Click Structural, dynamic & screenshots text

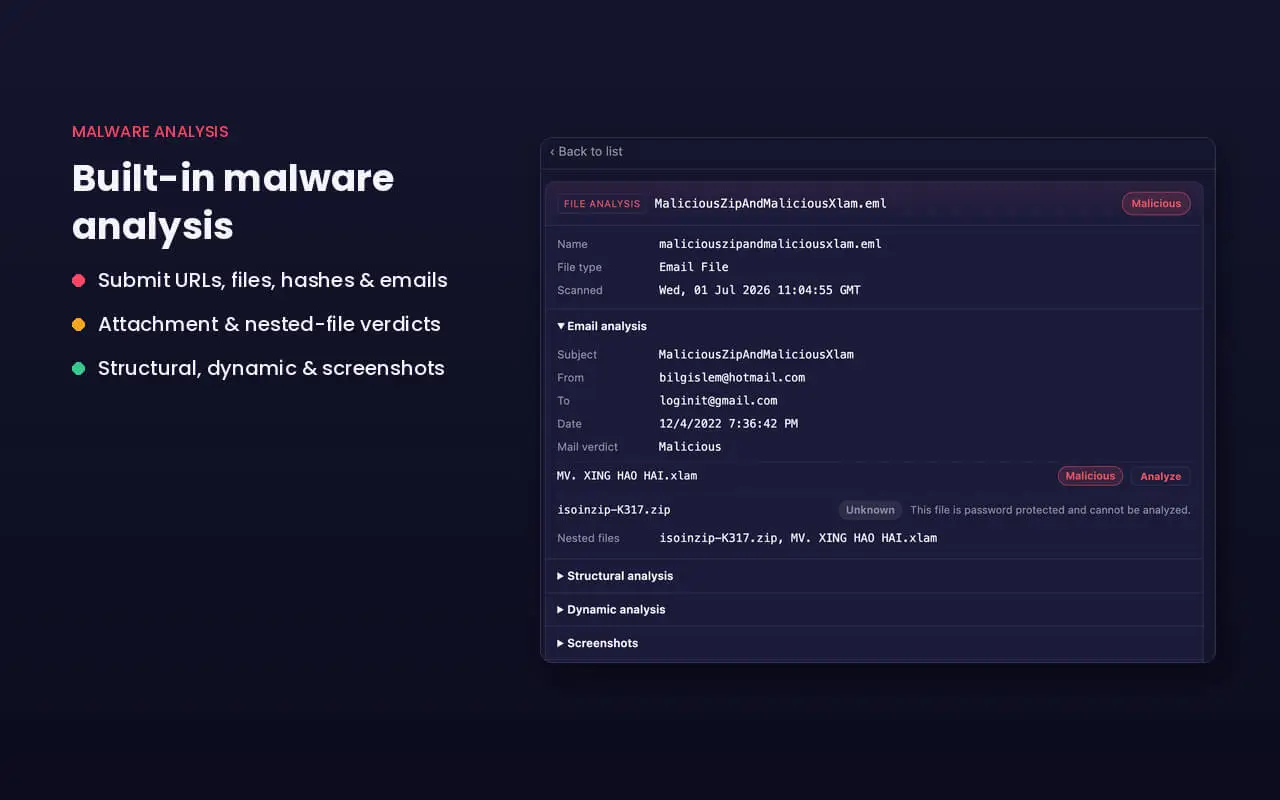coord(271,368)
